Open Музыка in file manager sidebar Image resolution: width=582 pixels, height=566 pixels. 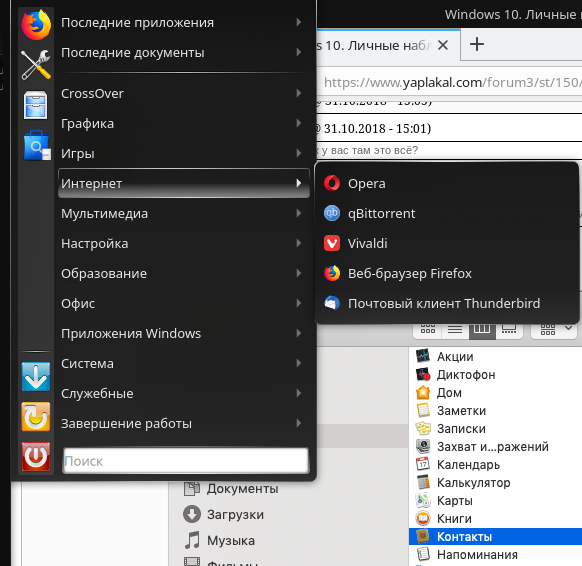click(x=220, y=540)
